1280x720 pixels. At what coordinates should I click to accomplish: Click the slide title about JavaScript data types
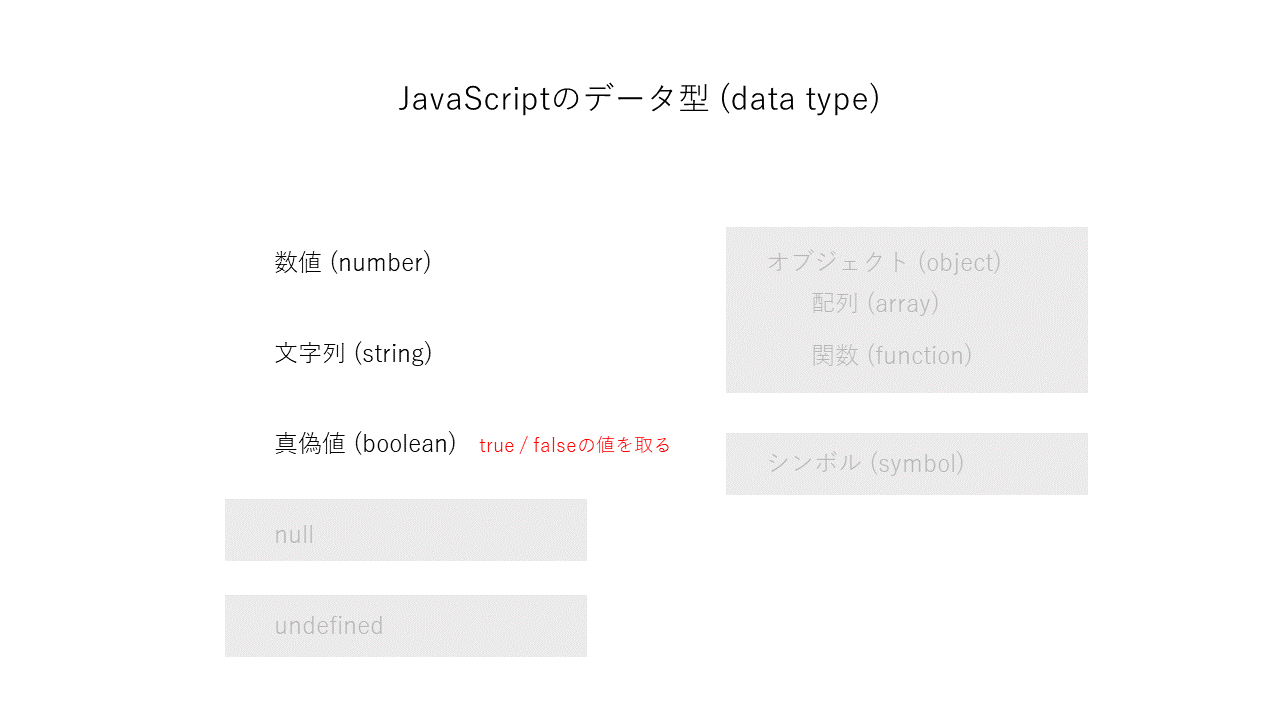[639, 99]
